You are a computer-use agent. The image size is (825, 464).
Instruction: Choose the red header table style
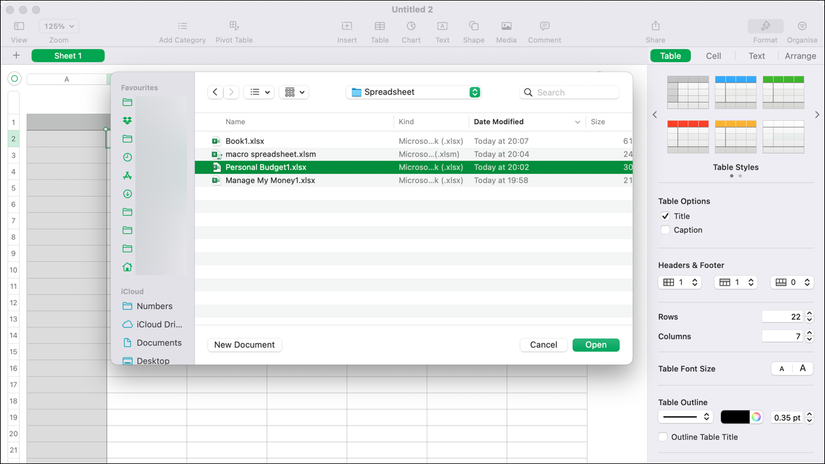688,137
